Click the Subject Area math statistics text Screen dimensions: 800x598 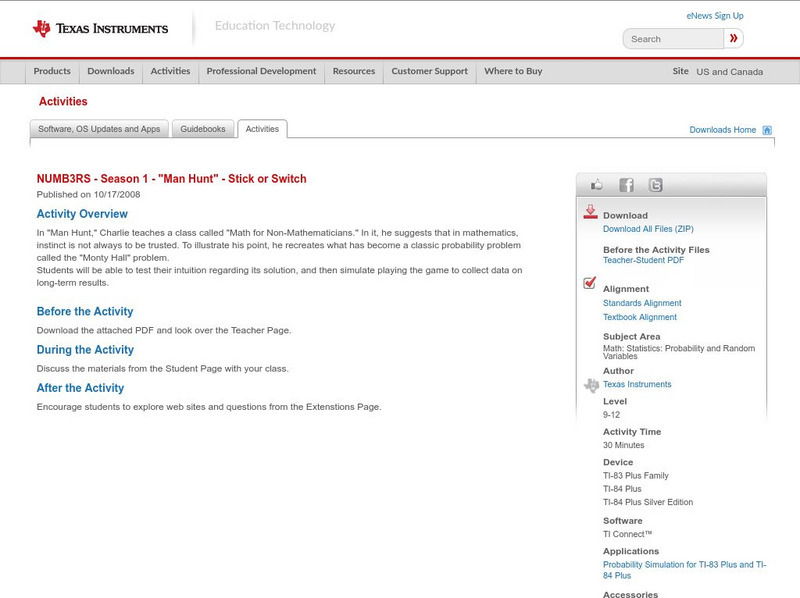pyautogui.click(x=679, y=352)
